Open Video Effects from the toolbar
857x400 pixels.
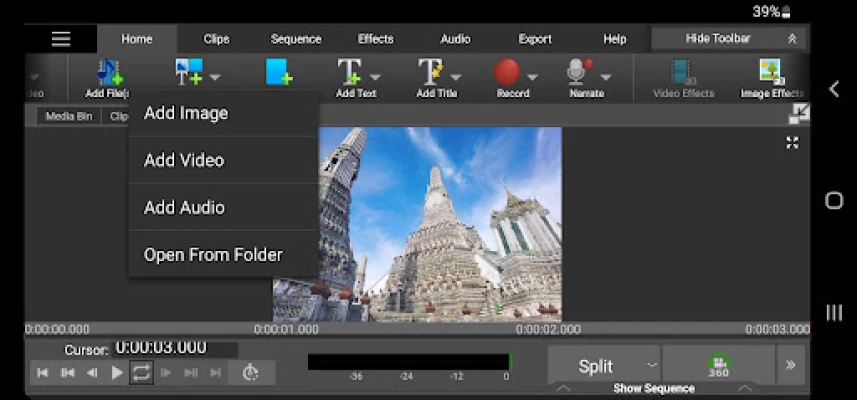684,79
